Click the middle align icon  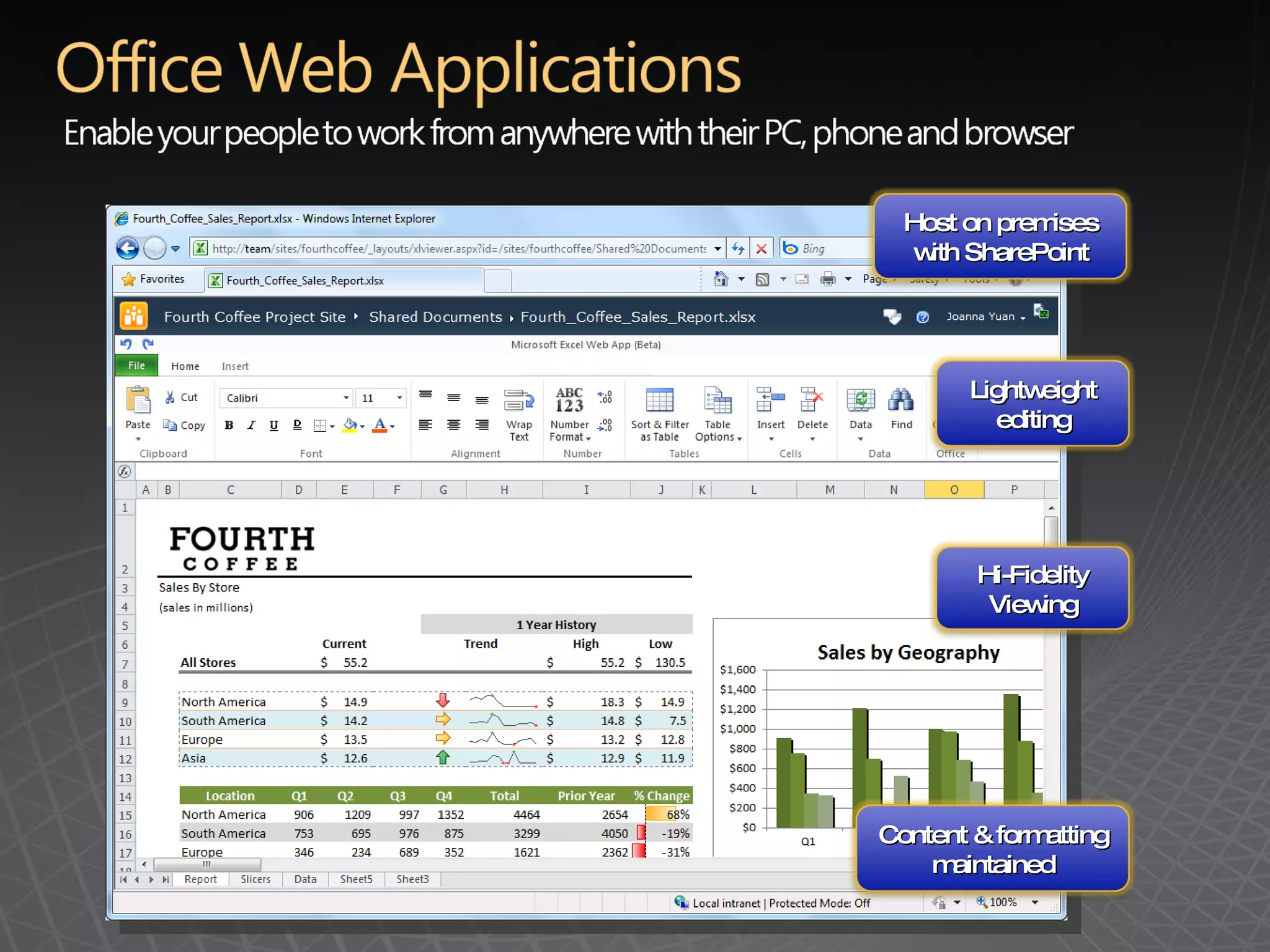point(454,397)
